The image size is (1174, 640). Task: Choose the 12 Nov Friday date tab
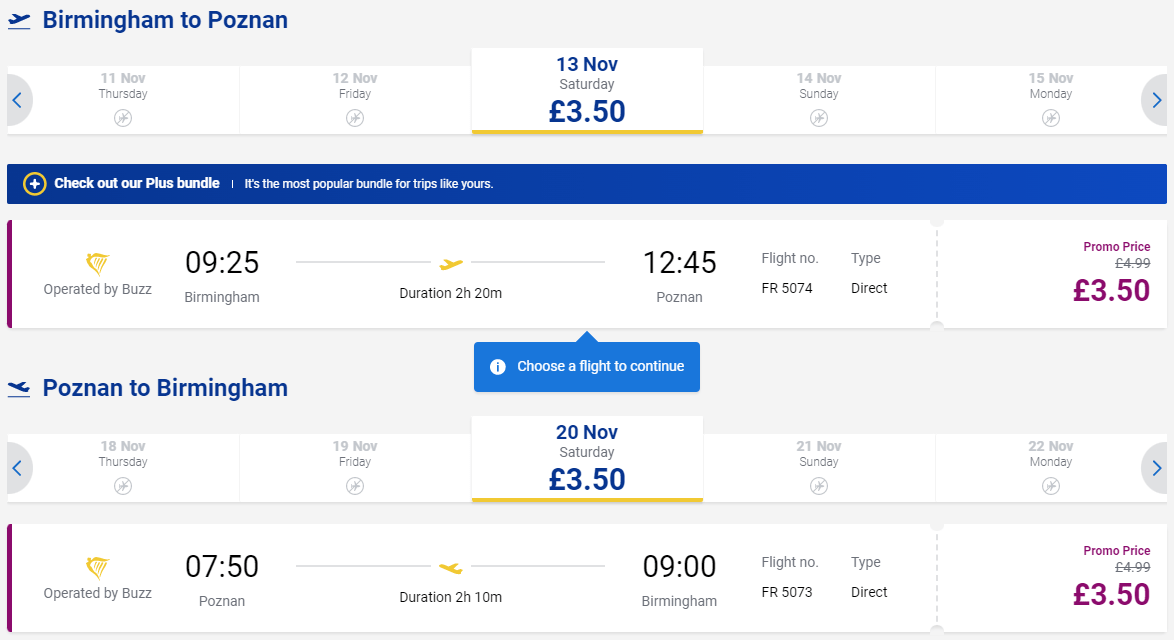pyautogui.click(x=355, y=100)
